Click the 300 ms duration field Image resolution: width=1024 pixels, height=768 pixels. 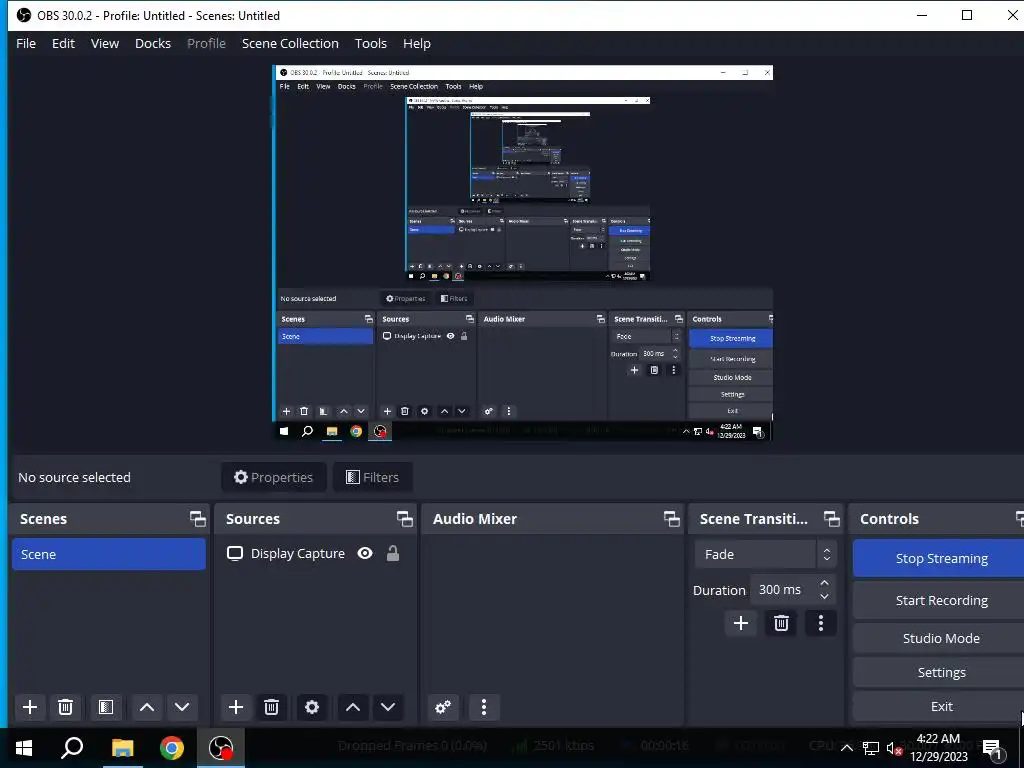782,590
